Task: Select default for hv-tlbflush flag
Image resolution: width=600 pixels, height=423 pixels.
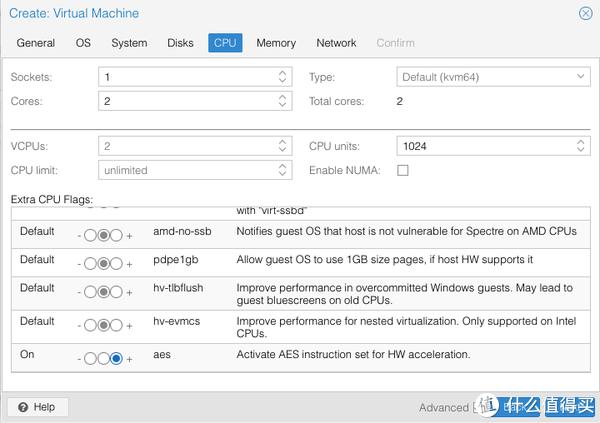Action: (x=103, y=292)
